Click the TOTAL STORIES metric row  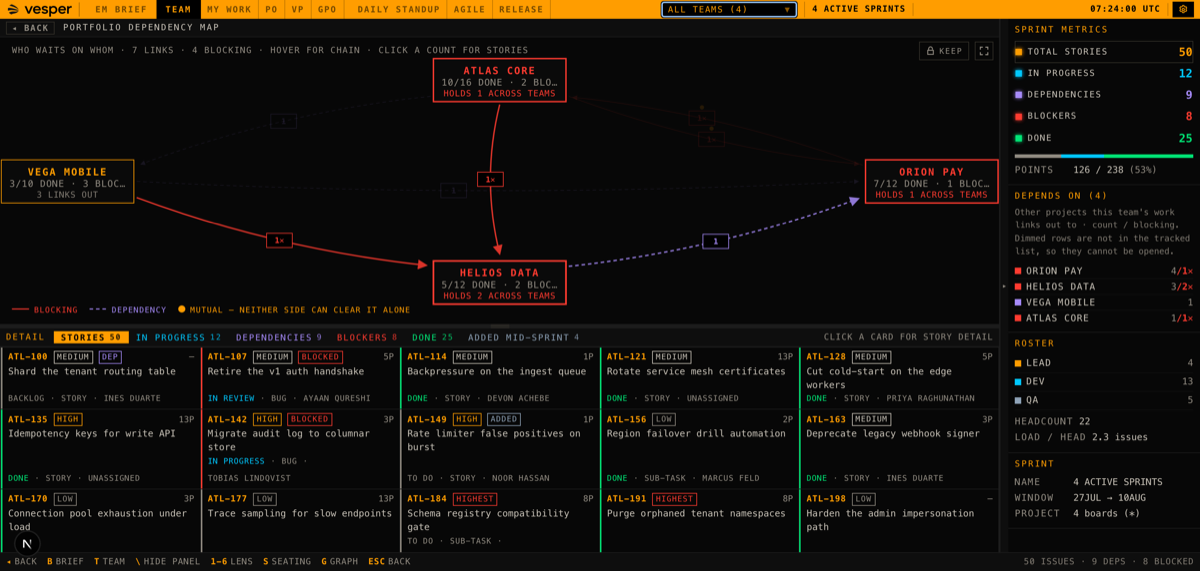click(x=1103, y=52)
